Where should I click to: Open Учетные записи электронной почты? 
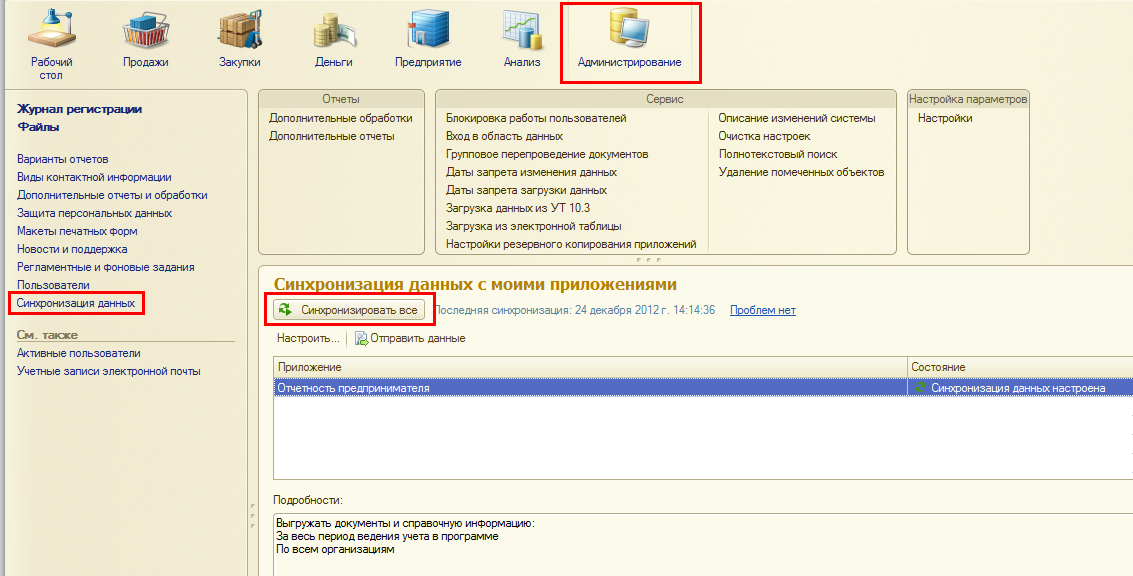[x=109, y=371]
